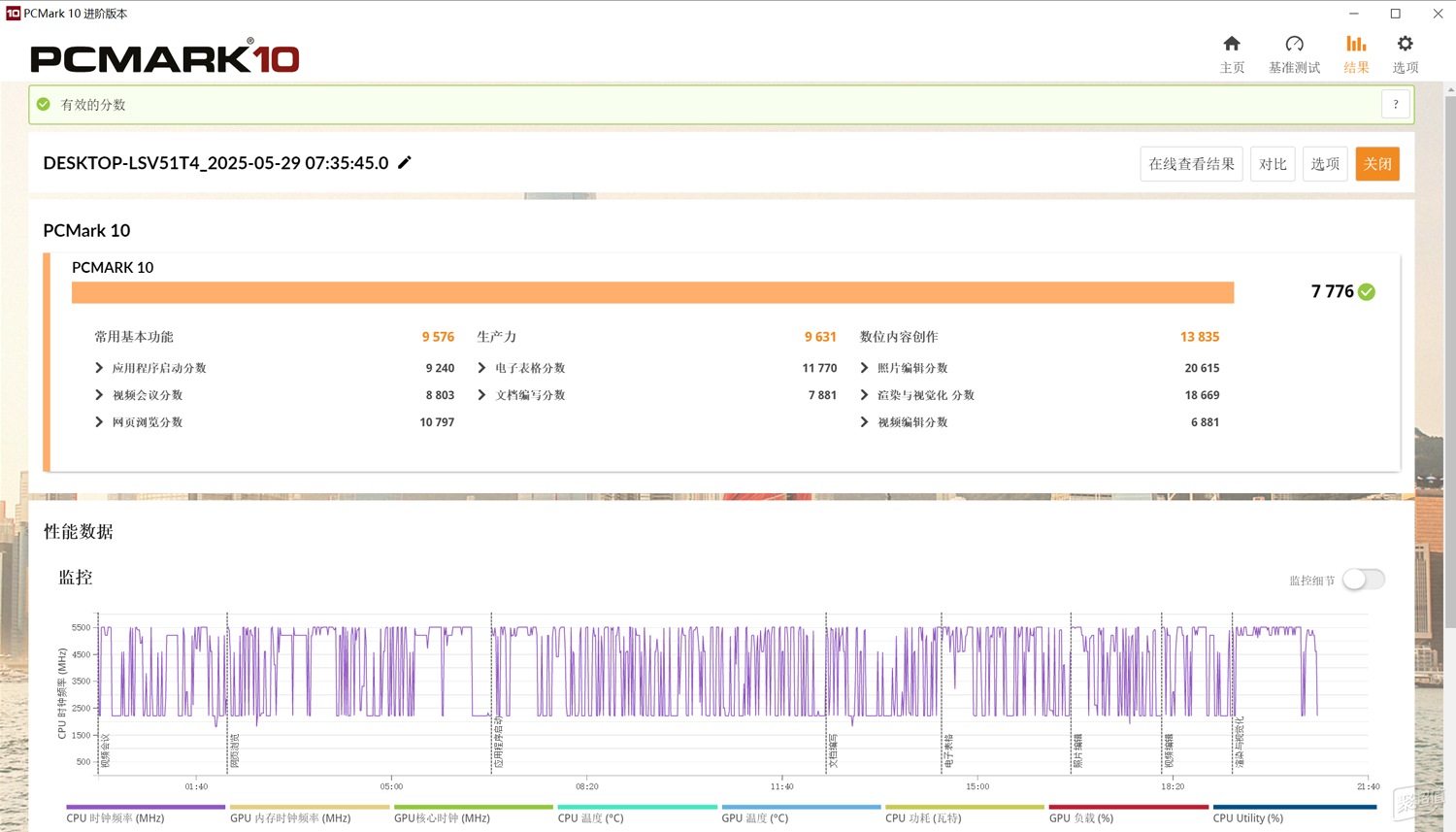Select the 结果 results bar chart icon
Screen dimensions: 1456x832
click(1356, 44)
